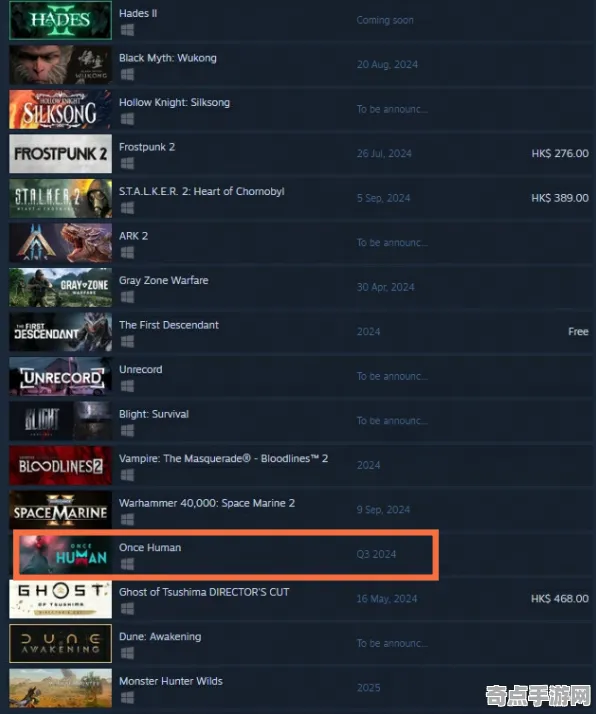
Task: Open The First Descendant title link
Action: click(169, 325)
